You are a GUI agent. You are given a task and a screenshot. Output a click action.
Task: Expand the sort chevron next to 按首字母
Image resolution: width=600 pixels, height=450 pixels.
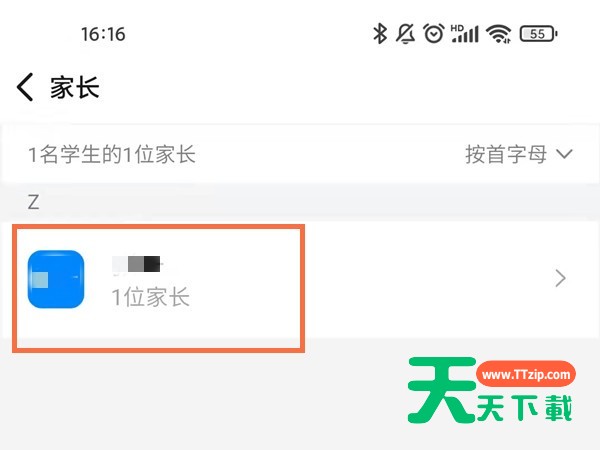point(564,154)
